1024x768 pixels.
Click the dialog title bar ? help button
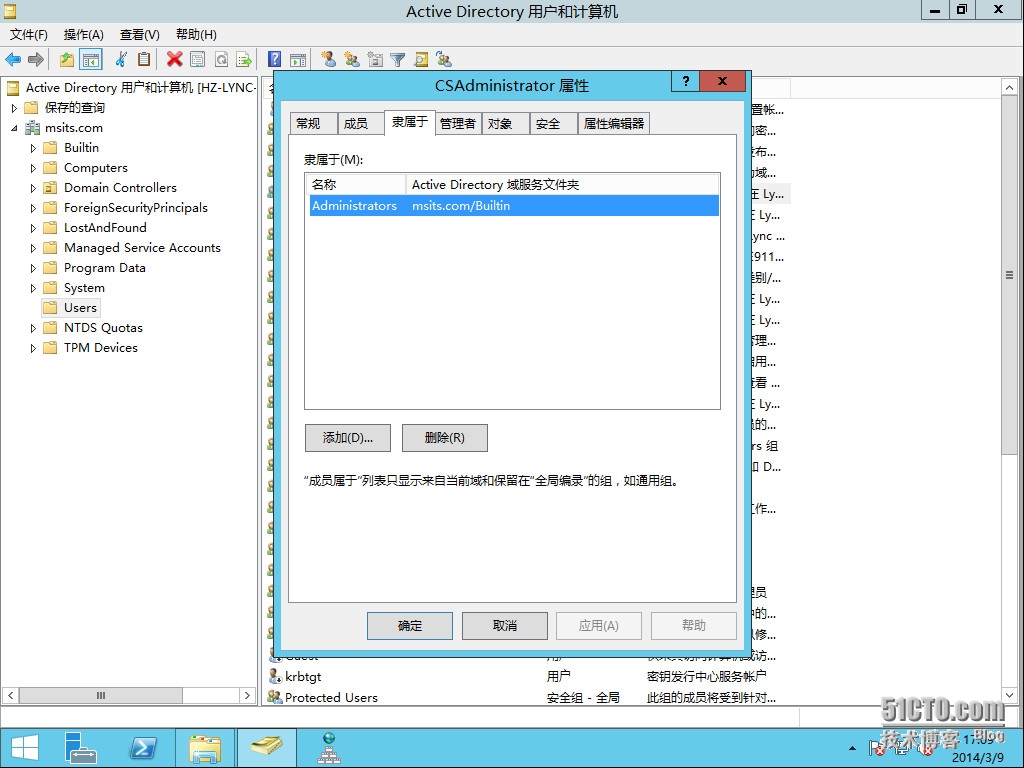685,81
